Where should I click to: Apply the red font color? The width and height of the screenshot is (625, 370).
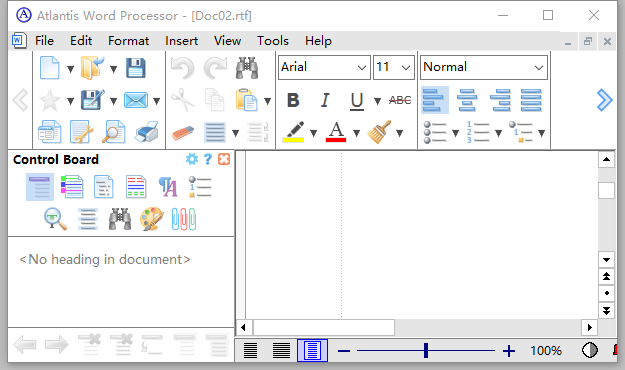(x=336, y=132)
